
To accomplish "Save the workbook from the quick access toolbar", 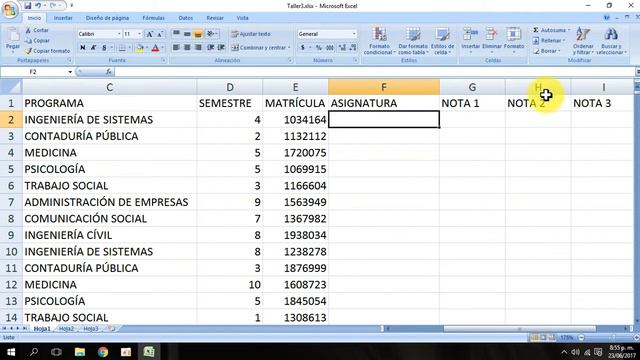I will click(27, 6).
